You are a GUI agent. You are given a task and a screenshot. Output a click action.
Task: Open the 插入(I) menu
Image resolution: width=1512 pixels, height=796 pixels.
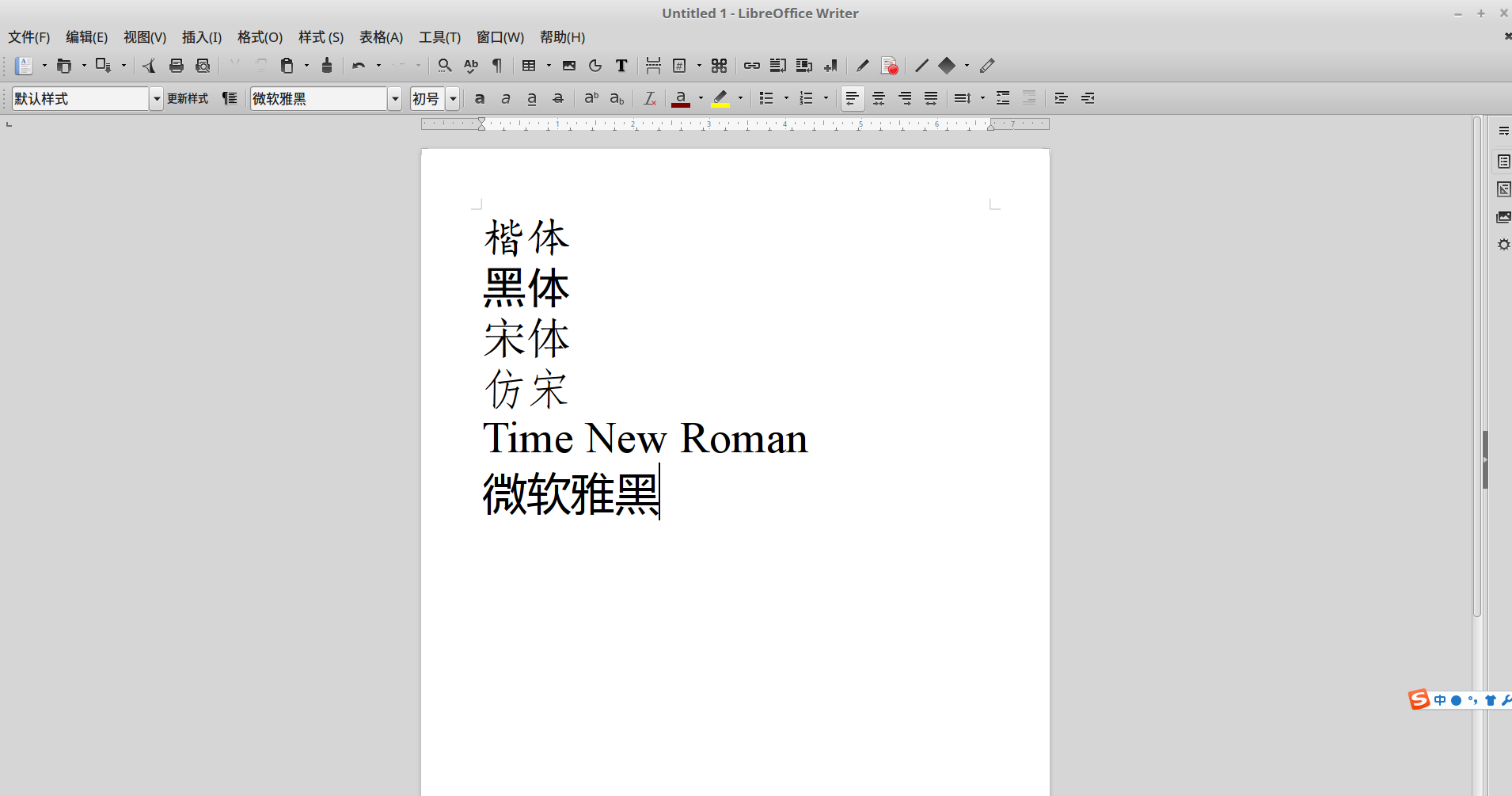point(202,37)
